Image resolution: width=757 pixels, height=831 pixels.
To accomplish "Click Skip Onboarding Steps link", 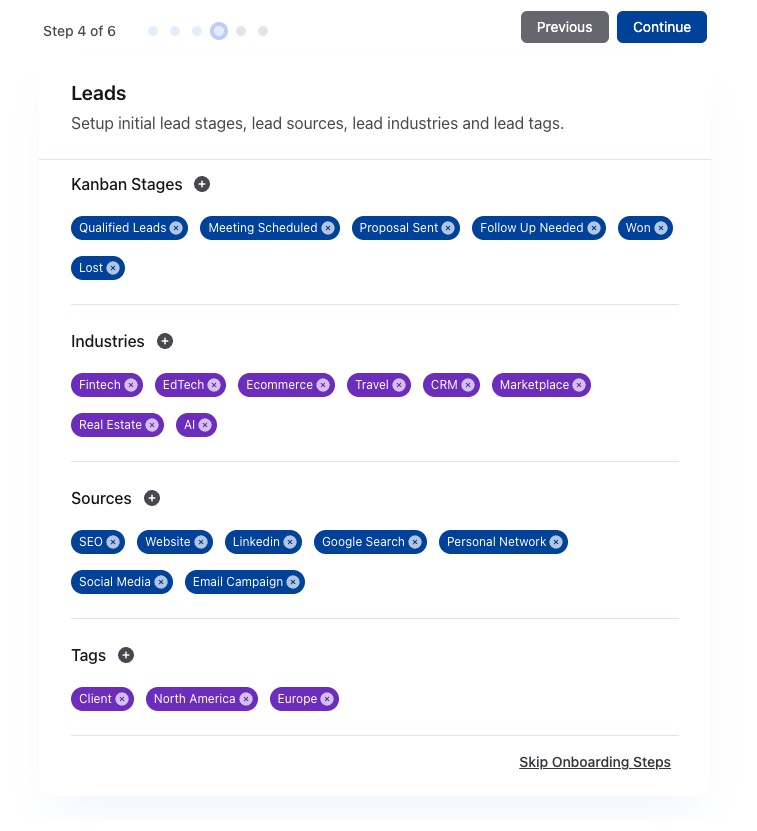I will pos(595,762).
